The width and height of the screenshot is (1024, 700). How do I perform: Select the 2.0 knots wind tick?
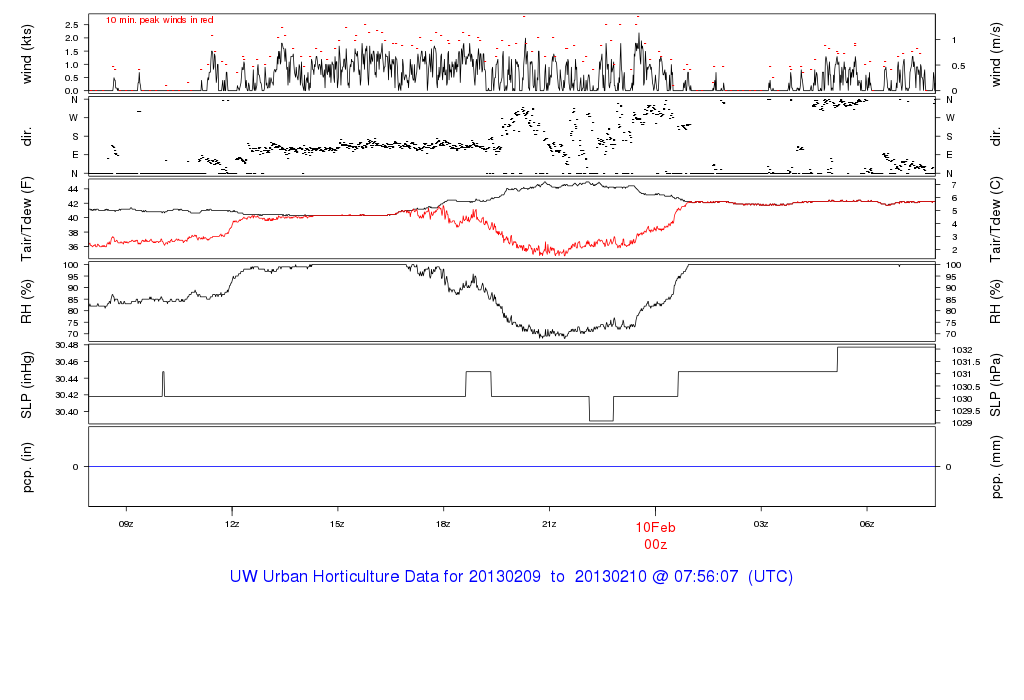coord(72,38)
